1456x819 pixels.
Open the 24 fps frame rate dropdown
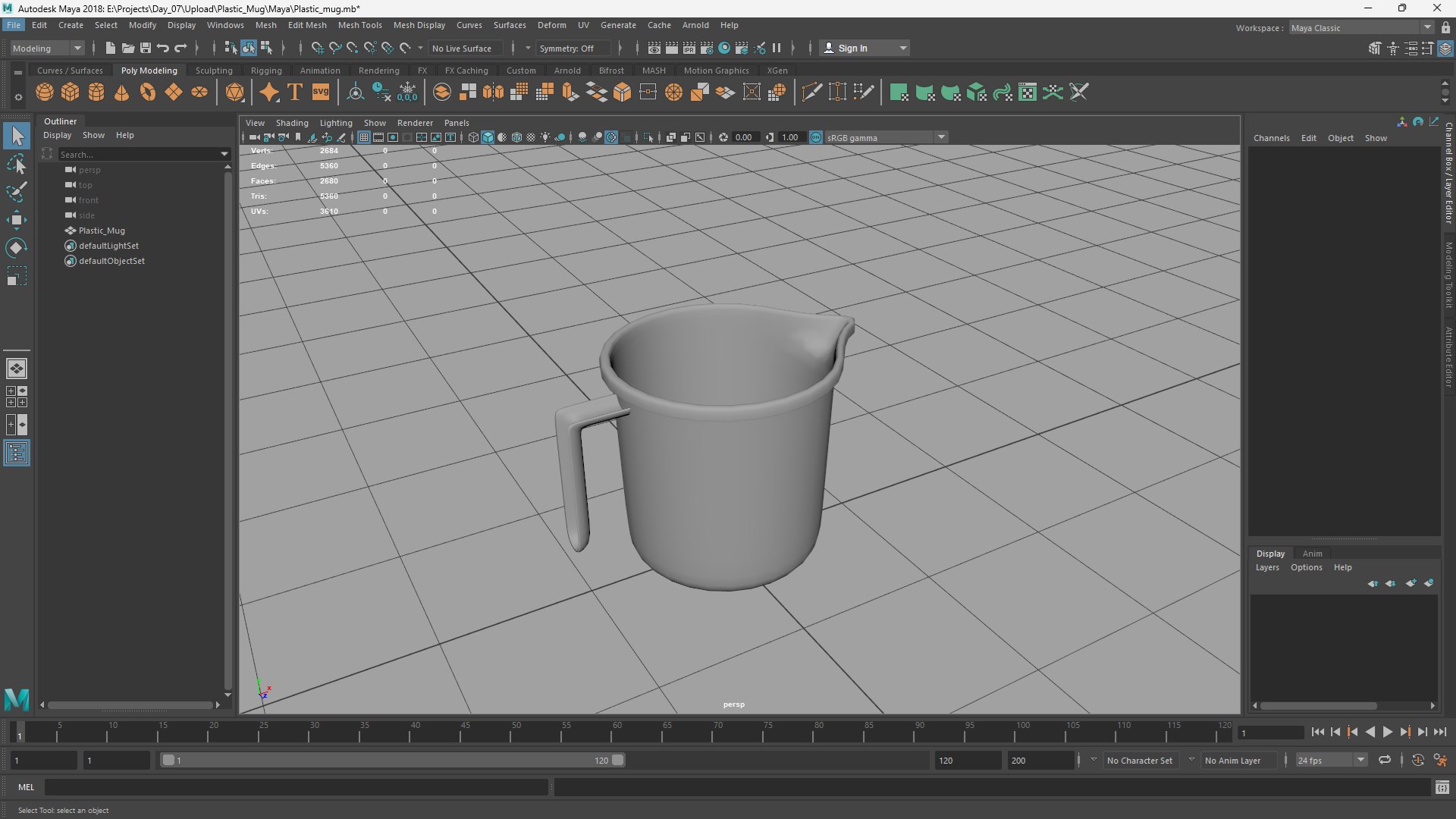[x=1332, y=760]
